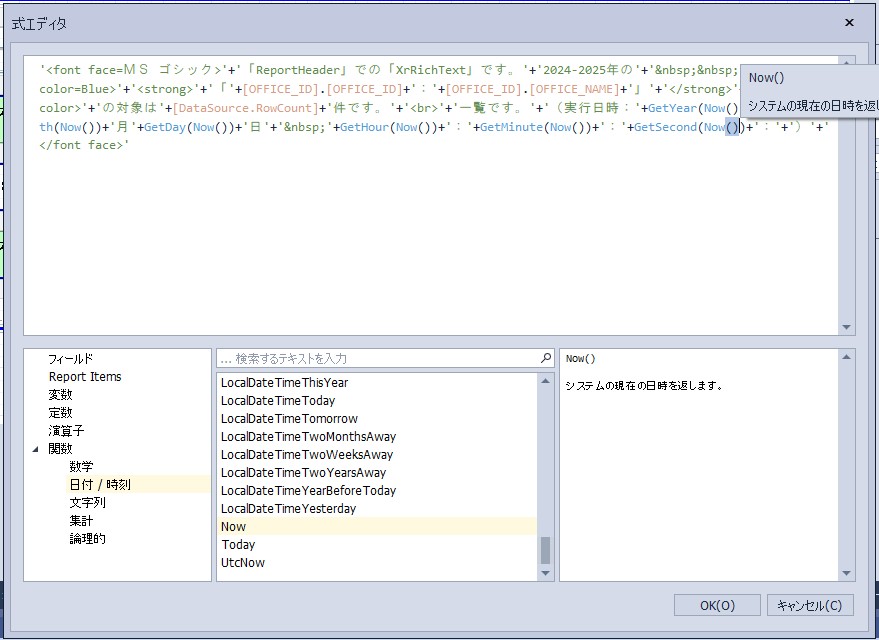Collapse the 関数 tree node

(x=37, y=449)
